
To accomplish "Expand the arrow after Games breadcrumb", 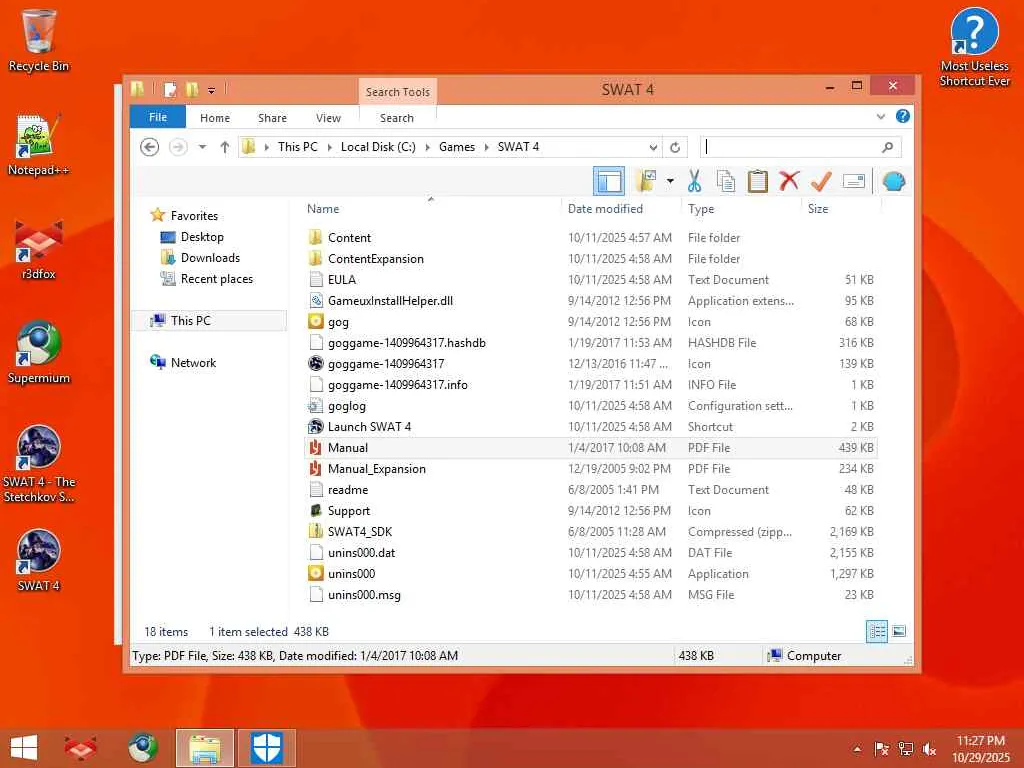I will pos(487,147).
